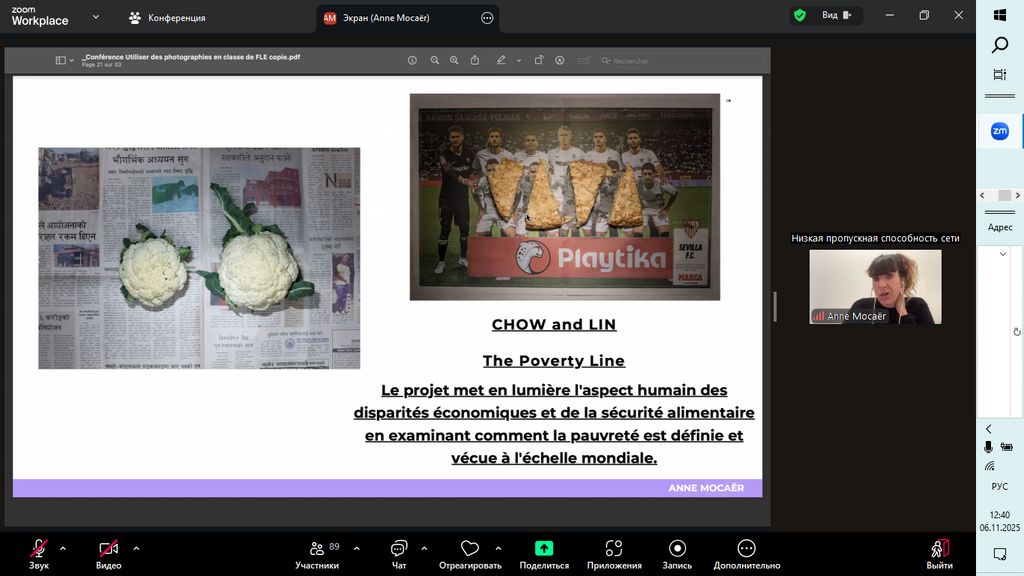1024x576 pixels.
Task: Expand audio options arrow next to Звук
Action: [63, 548]
